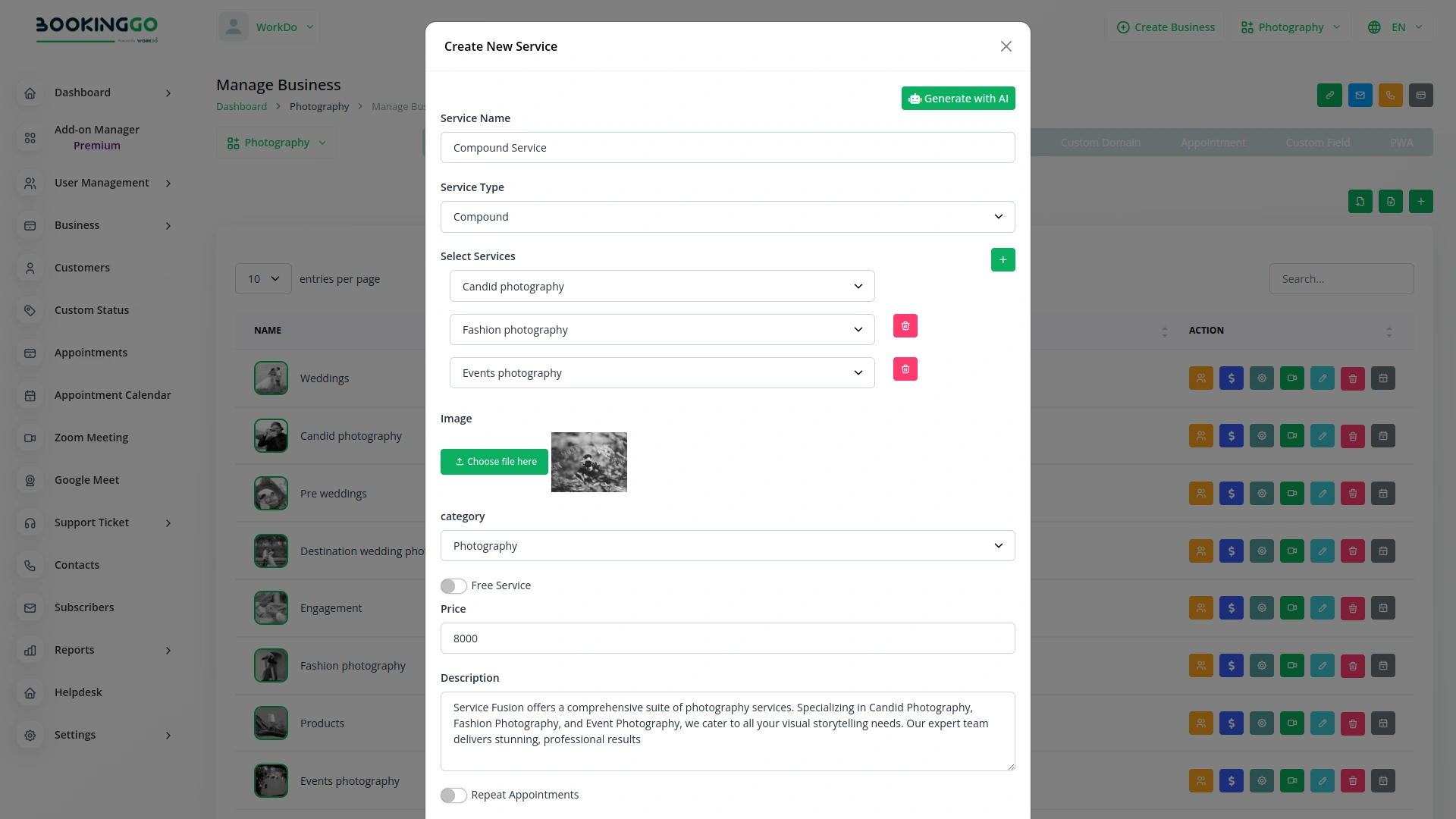The image size is (1456, 819).
Task: Switch to the Appointment tab
Action: click(1213, 142)
